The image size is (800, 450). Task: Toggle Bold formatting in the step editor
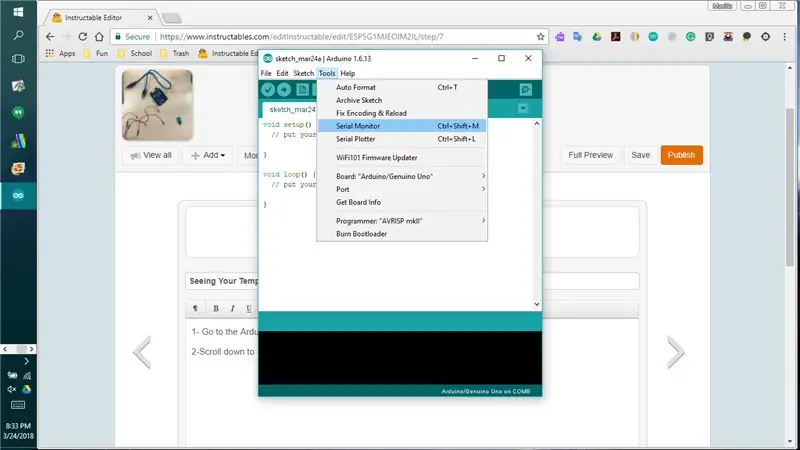click(x=216, y=308)
